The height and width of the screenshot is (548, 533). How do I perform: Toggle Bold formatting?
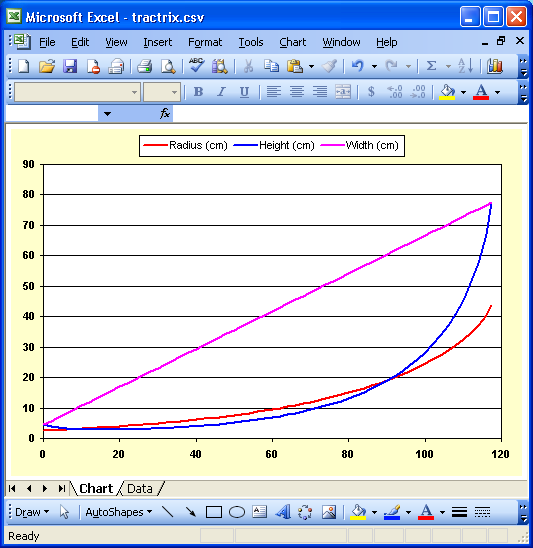tap(199, 92)
